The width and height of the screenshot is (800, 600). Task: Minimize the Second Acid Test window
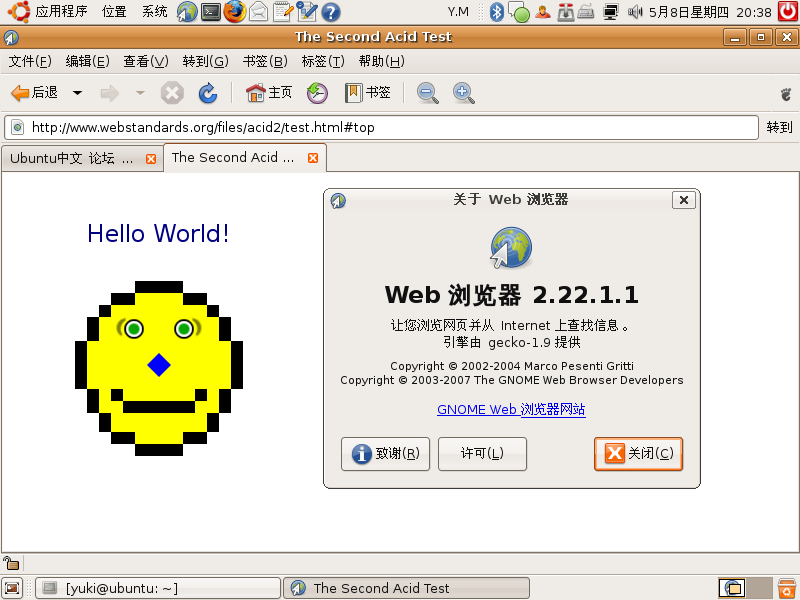(x=735, y=37)
